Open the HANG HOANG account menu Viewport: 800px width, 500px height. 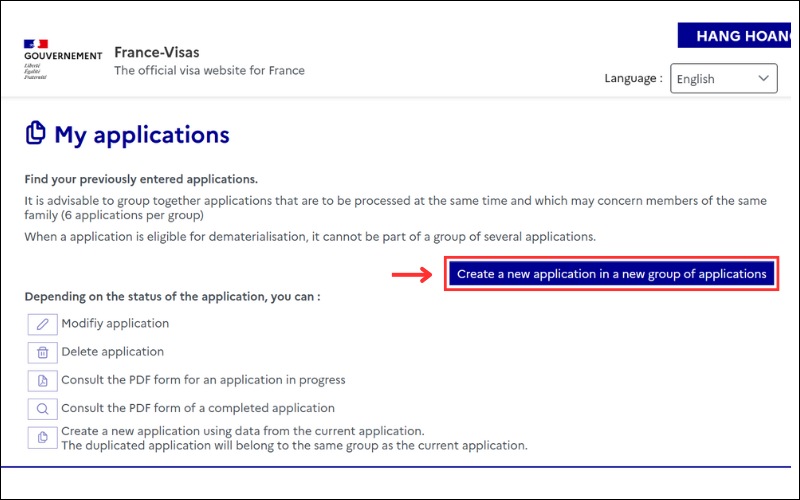click(x=738, y=36)
